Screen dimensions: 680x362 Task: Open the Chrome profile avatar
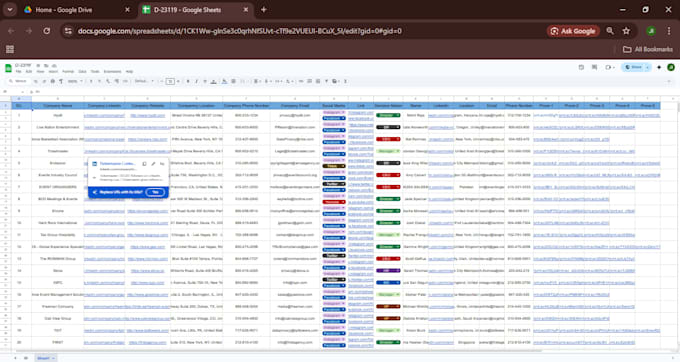(651, 31)
